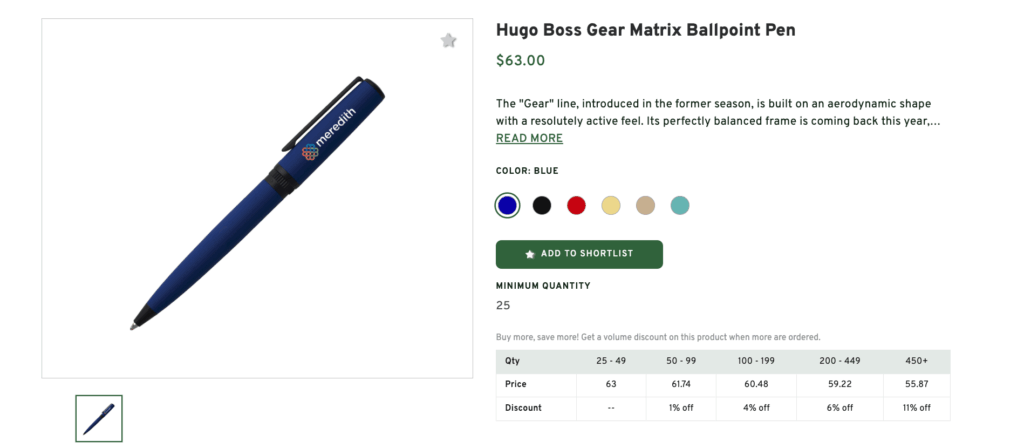Image resolution: width=1024 pixels, height=448 pixels.
Task: Click the 11% off discount cell
Action: click(916, 408)
